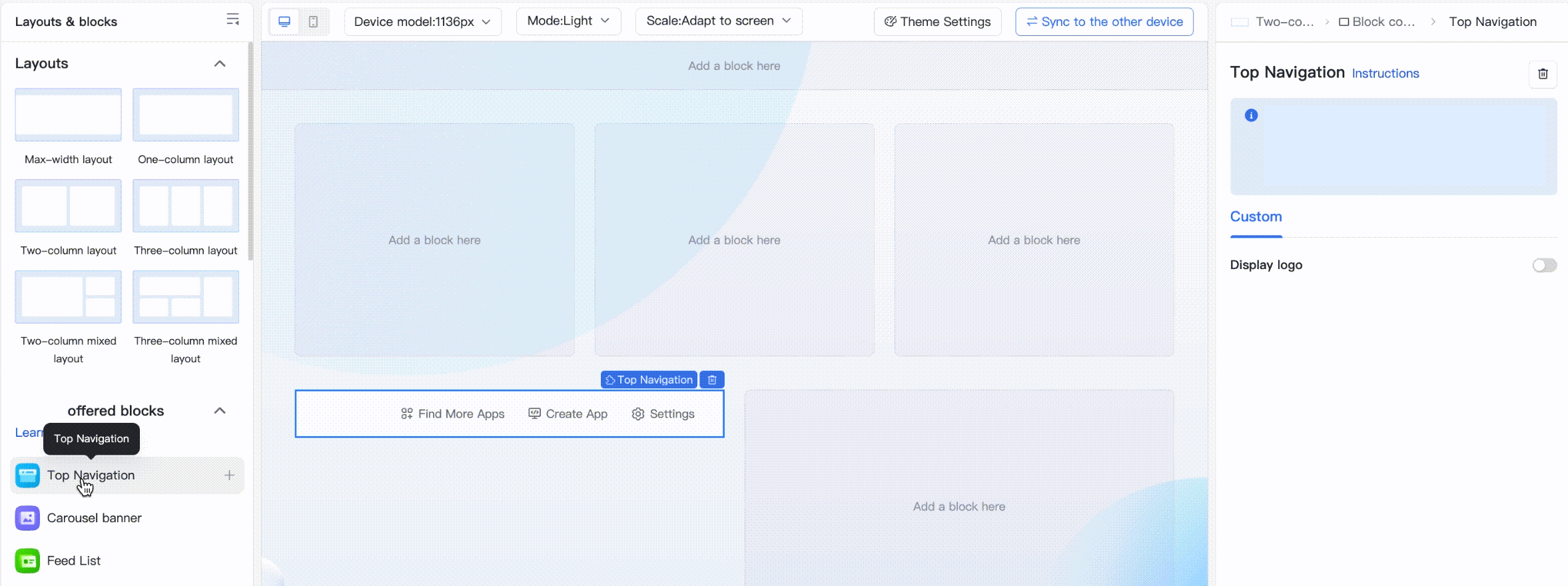Screen dimensions: 1568x586
Task: Switch to mobile device preview icon
Action: [x=313, y=21]
